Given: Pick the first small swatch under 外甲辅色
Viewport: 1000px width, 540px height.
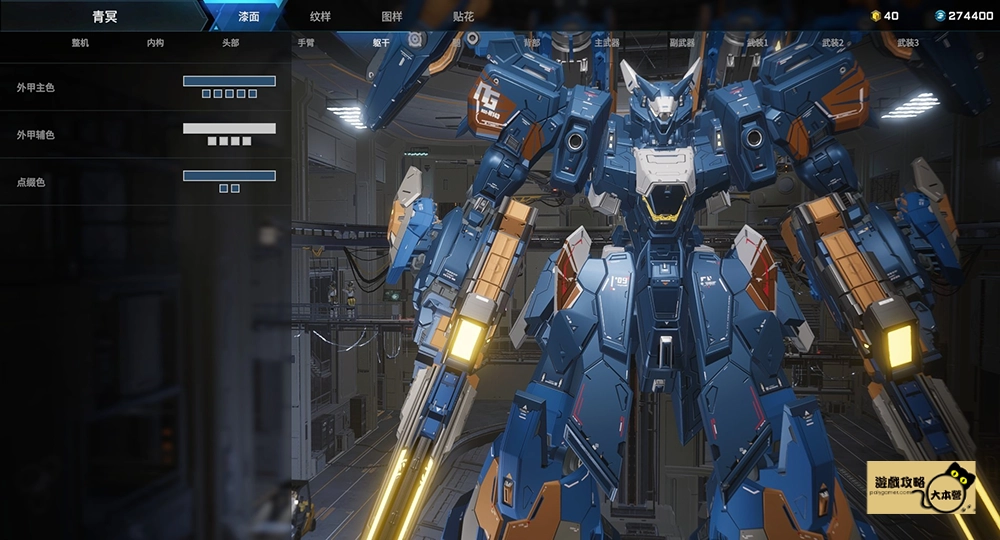Looking at the screenshot, I should (212, 141).
